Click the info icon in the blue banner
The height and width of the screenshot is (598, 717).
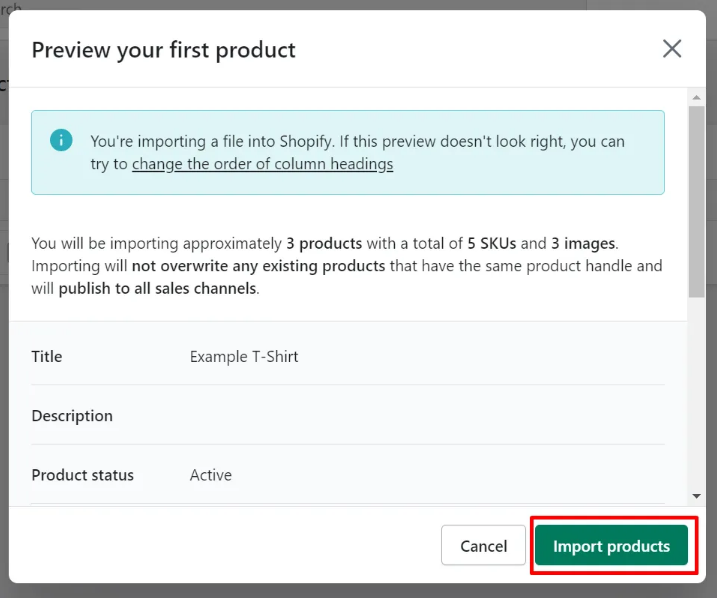point(61,140)
